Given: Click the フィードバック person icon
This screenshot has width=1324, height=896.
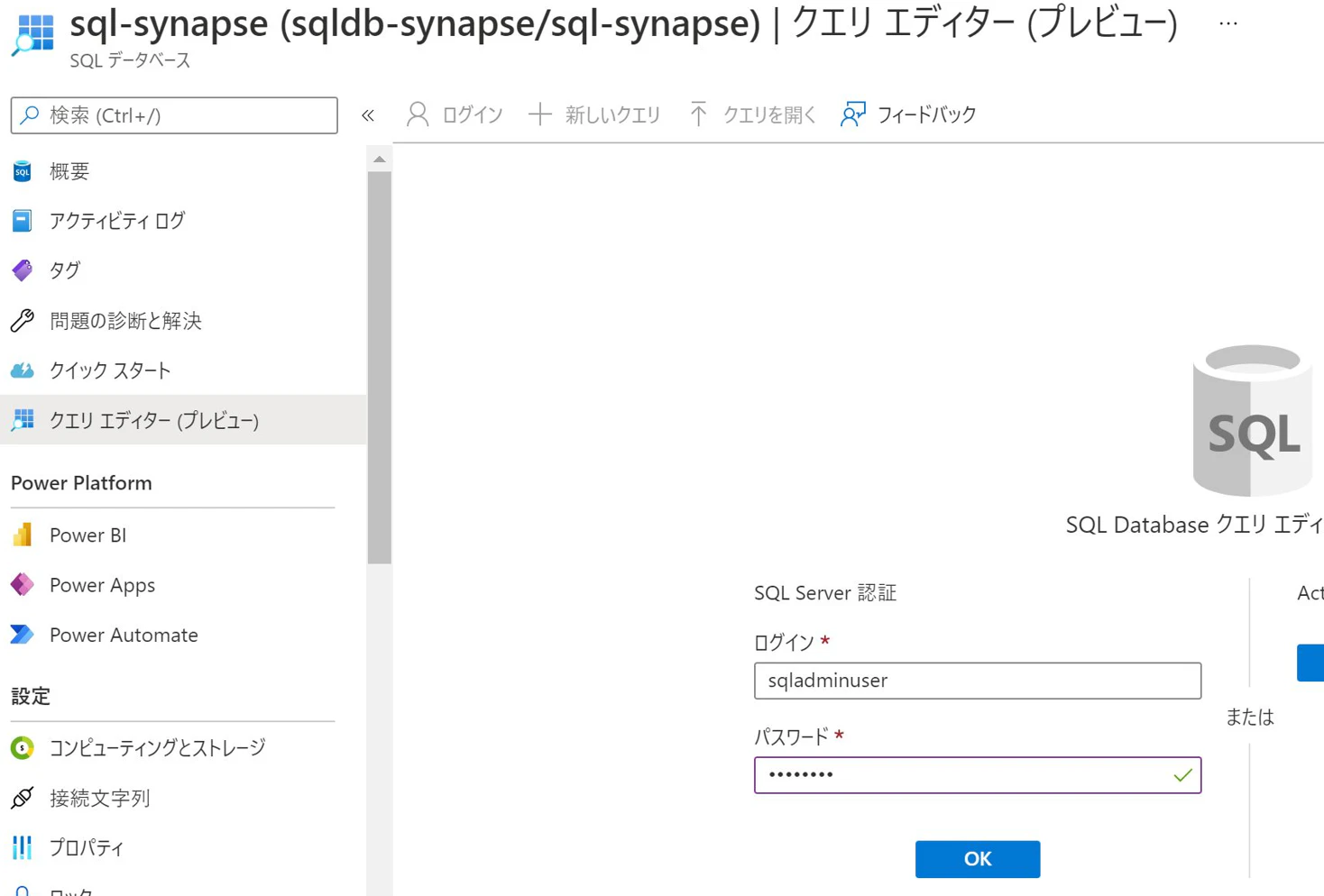Looking at the screenshot, I should pos(853,114).
